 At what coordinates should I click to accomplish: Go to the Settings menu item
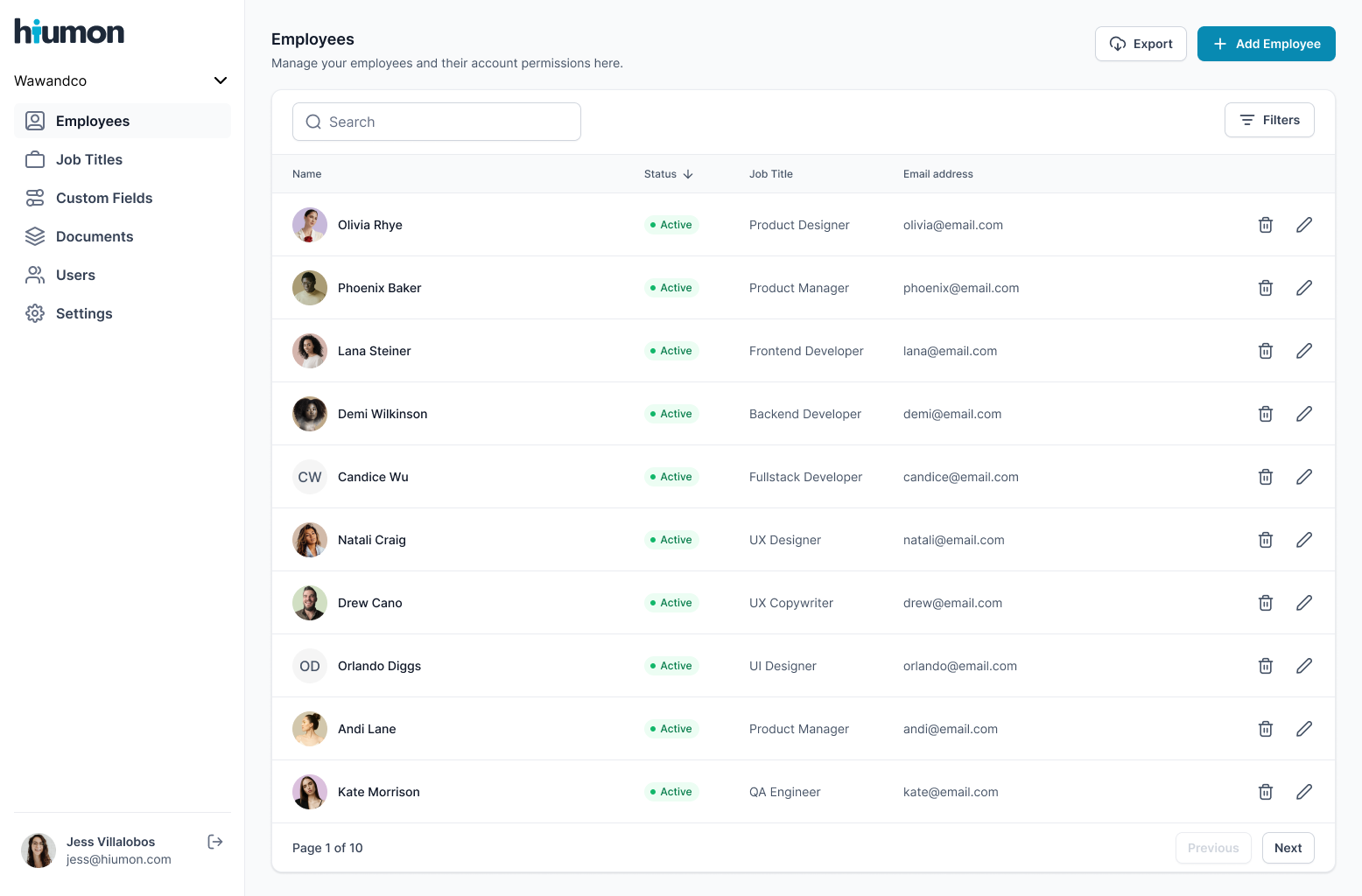coord(84,313)
